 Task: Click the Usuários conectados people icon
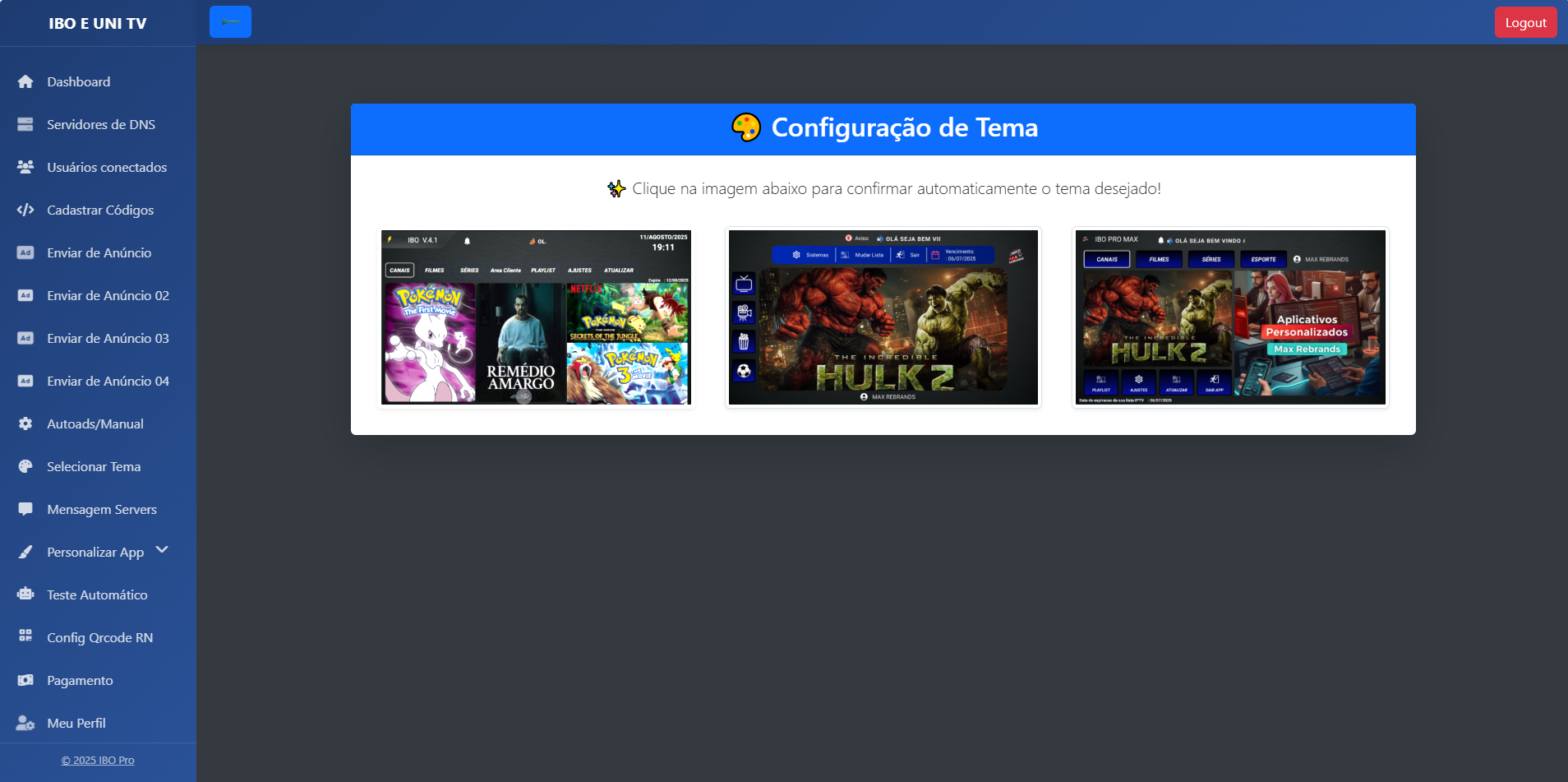coord(25,167)
